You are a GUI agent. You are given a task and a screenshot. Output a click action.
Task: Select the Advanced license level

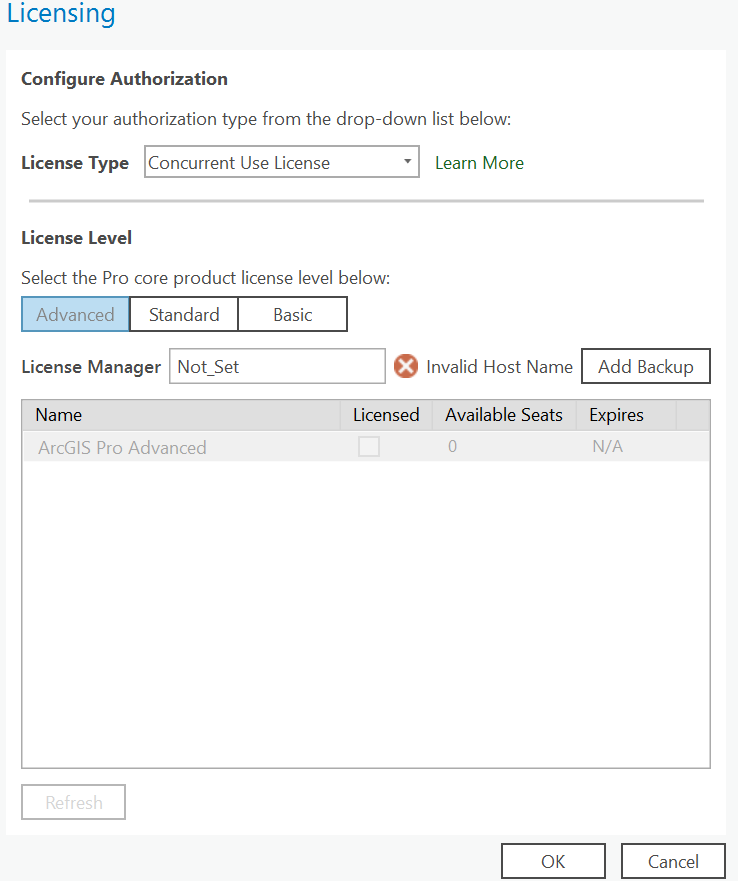tap(75, 314)
